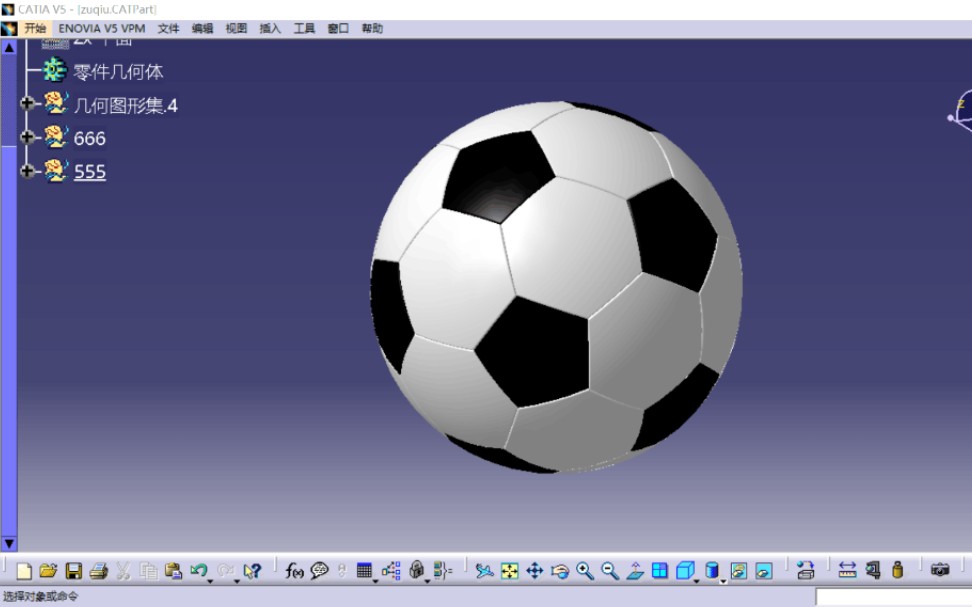The width and height of the screenshot is (972, 607).
Task: Click the Zoom Out magnifier
Action: (610, 570)
